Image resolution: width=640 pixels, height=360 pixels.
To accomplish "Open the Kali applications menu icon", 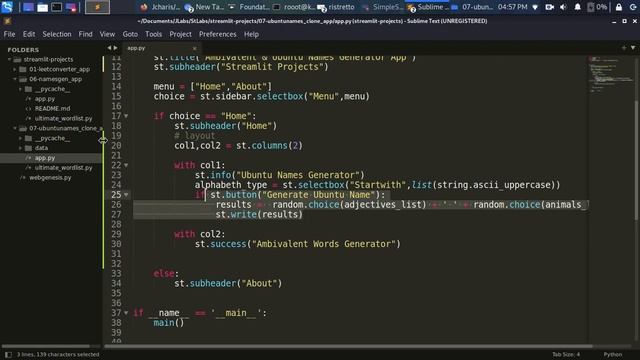I will tap(7, 7).
